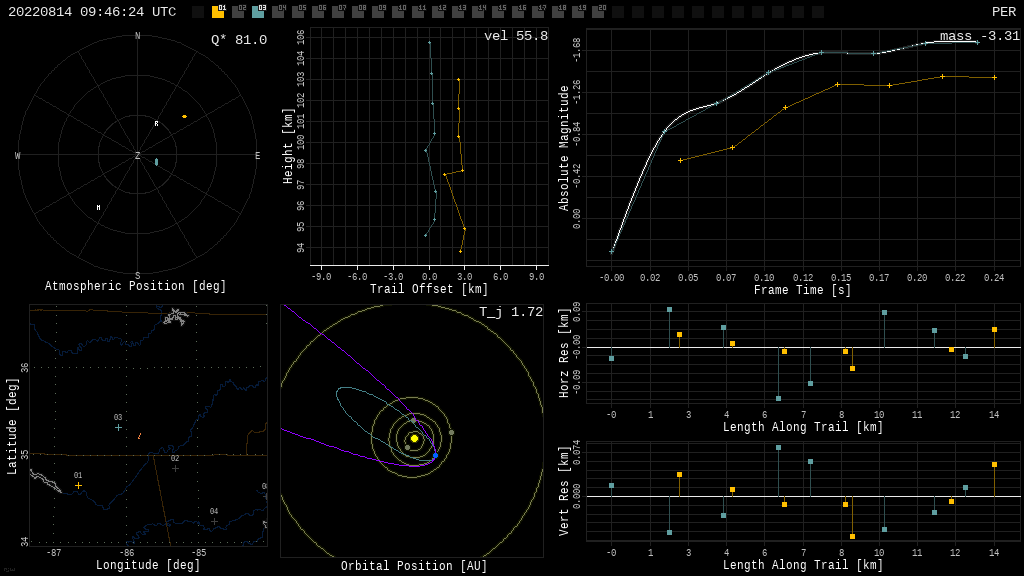Screen dimensions: 1024x576
Task: Click the 04 station cross on map
Action: (214, 521)
